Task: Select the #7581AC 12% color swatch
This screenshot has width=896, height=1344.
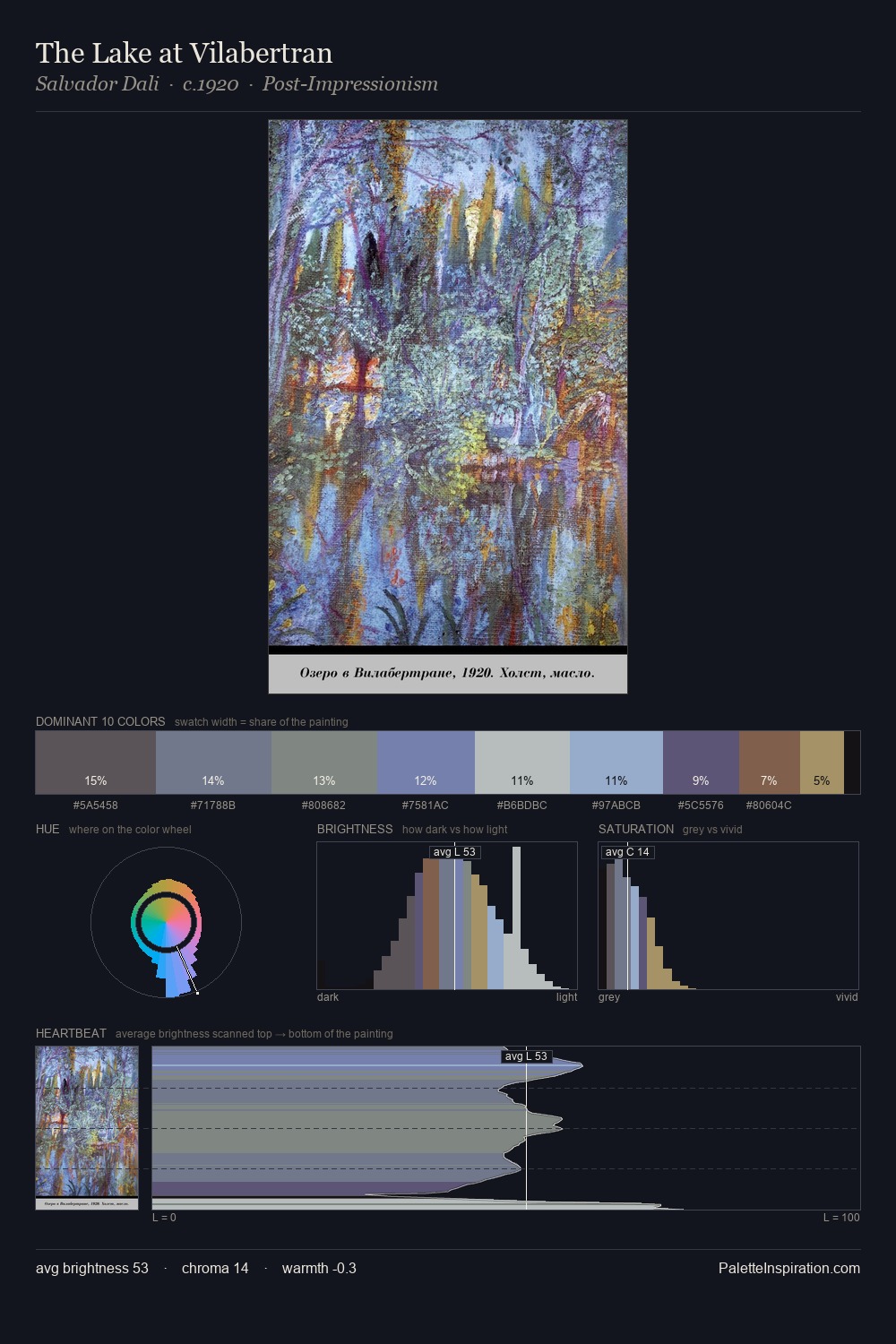Action: (426, 762)
